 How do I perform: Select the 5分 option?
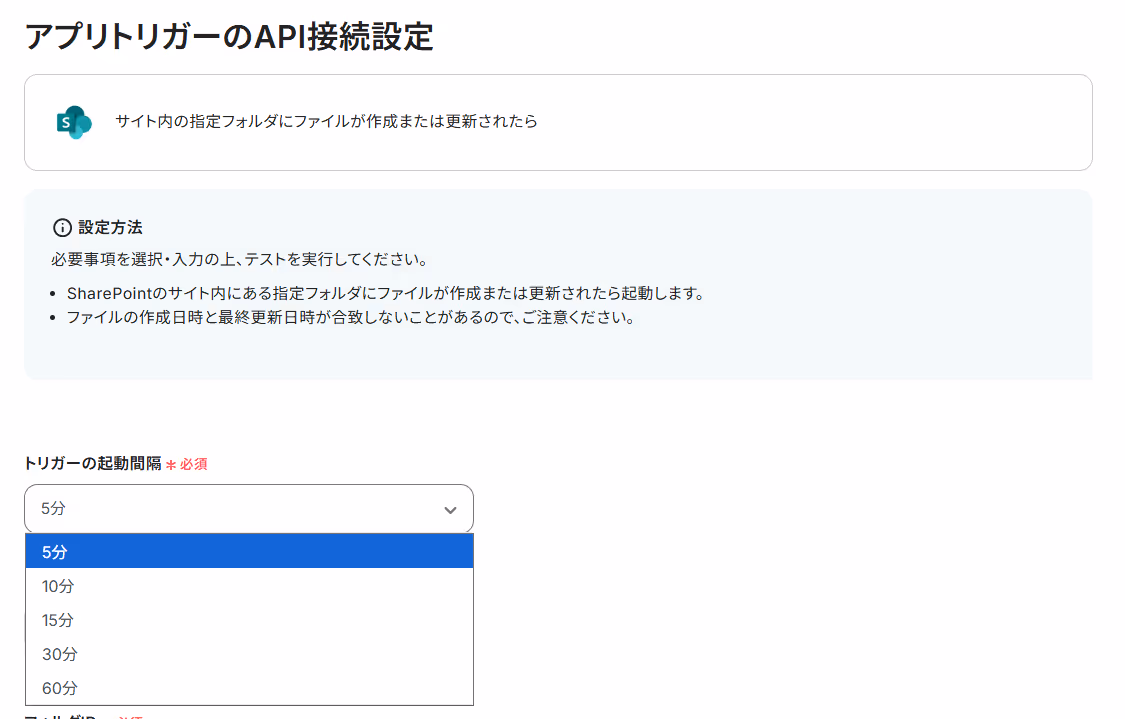click(x=250, y=551)
